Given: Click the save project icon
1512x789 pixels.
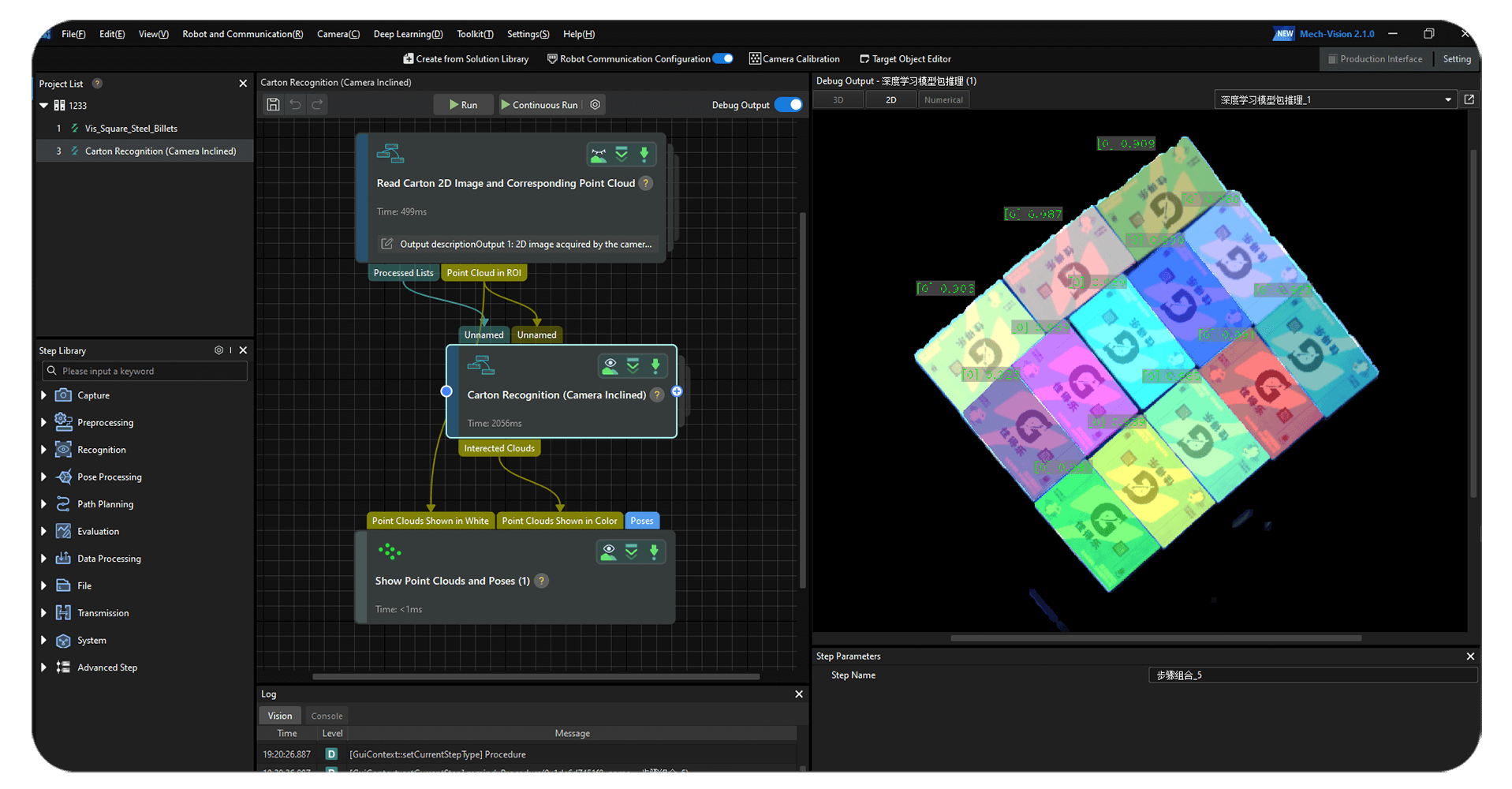Looking at the screenshot, I should (x=273, y=105).
